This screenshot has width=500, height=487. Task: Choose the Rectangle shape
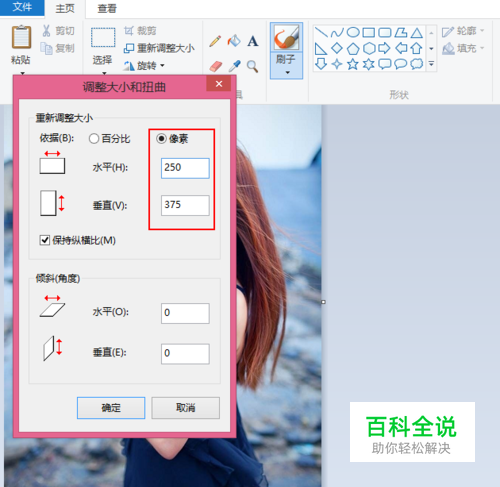(x=369, y=32)
